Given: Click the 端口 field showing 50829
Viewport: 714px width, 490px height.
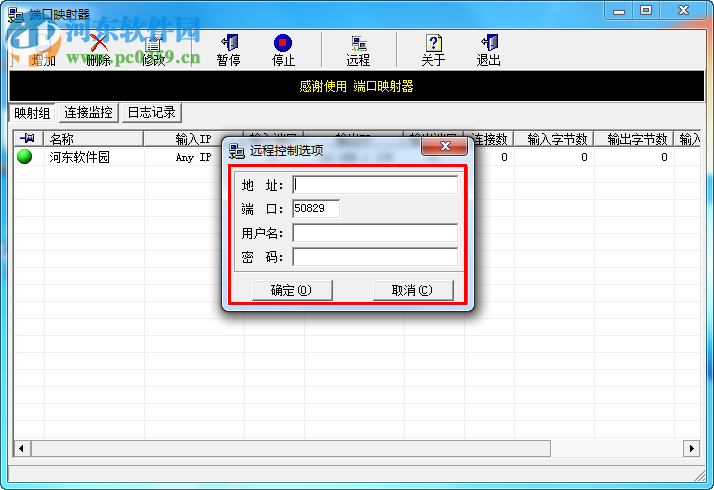Looking at the screenshot, I should tap(316, 209).
